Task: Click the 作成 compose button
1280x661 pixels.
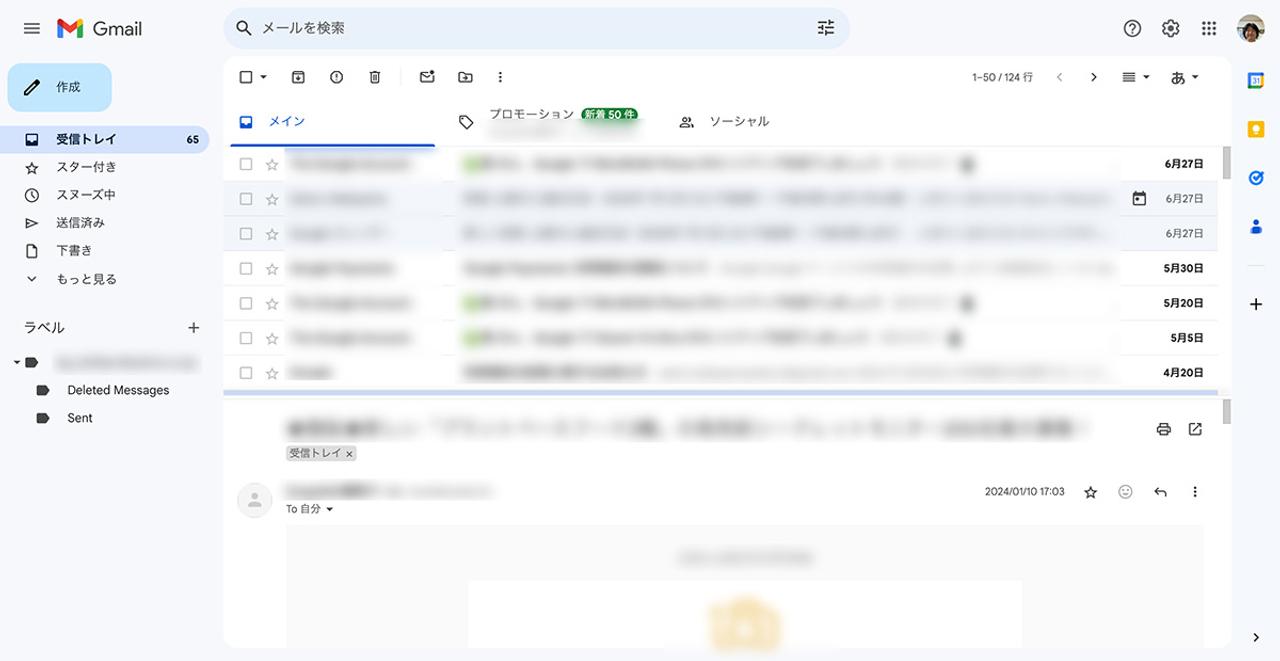Action: [59, 87]
